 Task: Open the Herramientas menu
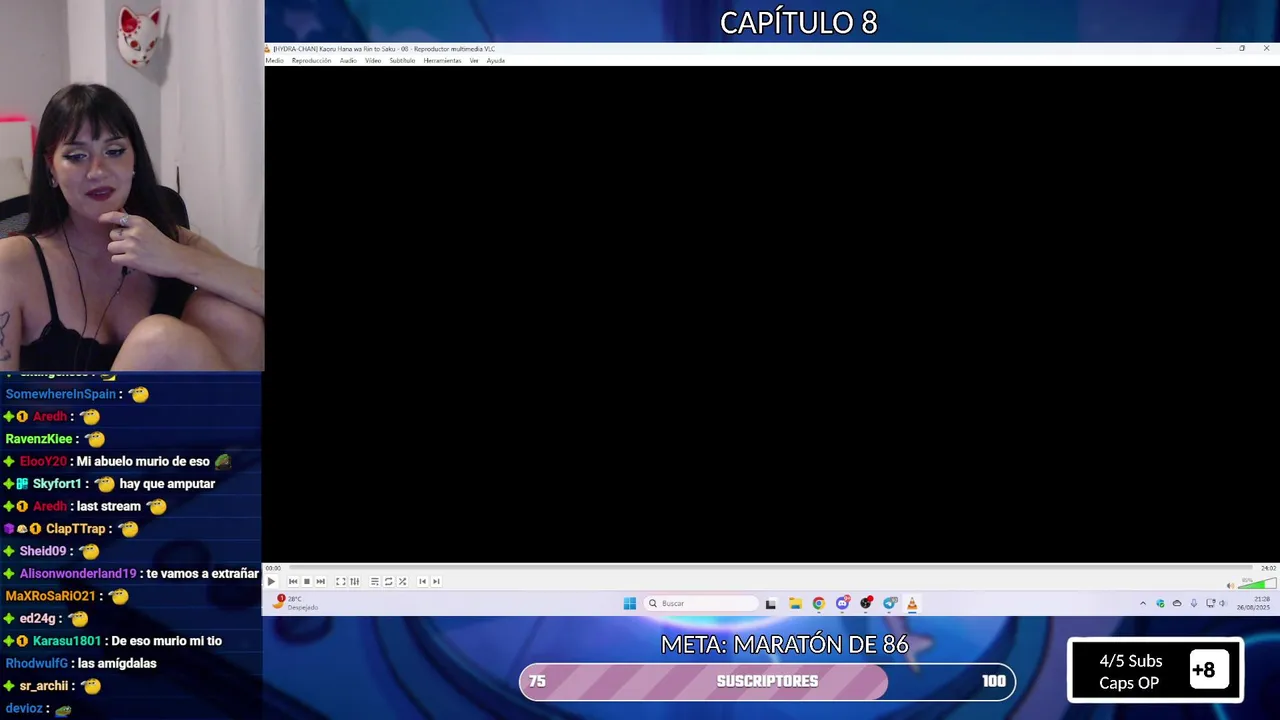(442, 61)
